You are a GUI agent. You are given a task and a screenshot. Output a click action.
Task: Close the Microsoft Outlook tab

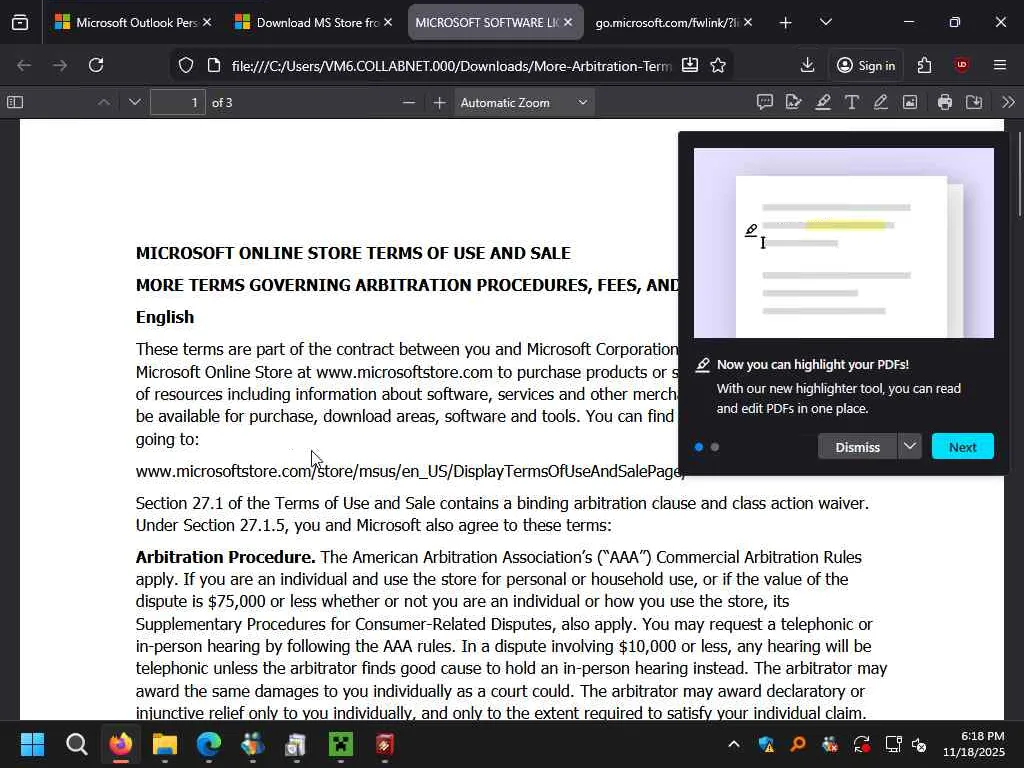[207, 22]
